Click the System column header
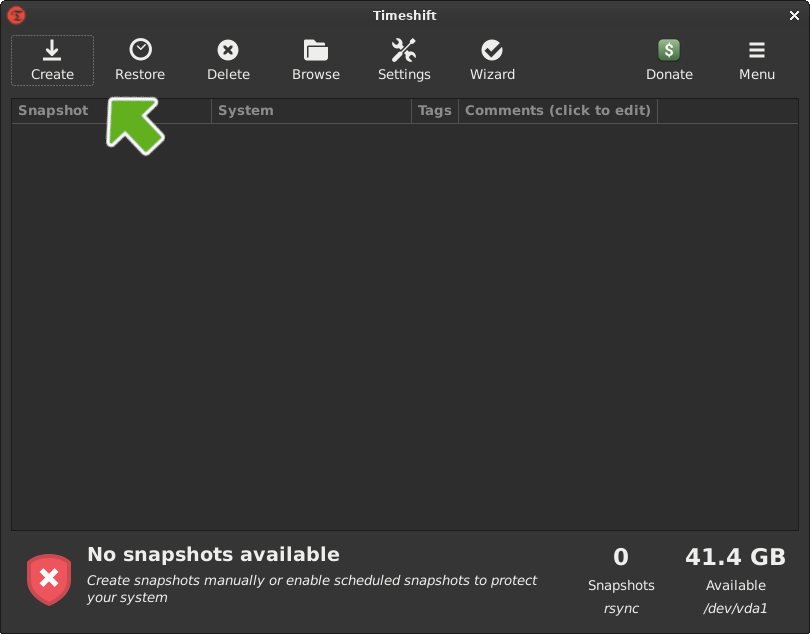 click(246, 111)
